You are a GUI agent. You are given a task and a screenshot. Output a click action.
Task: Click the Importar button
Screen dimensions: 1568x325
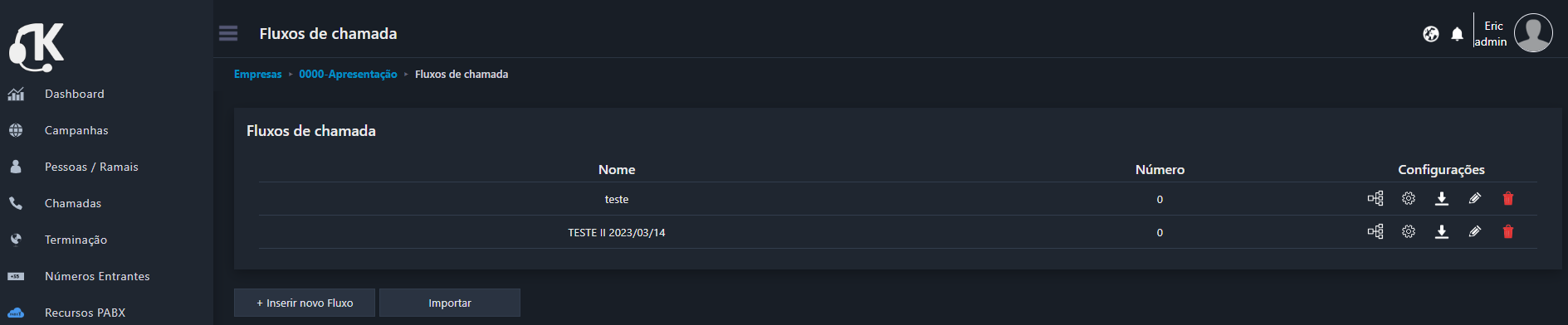click(450, 303)
